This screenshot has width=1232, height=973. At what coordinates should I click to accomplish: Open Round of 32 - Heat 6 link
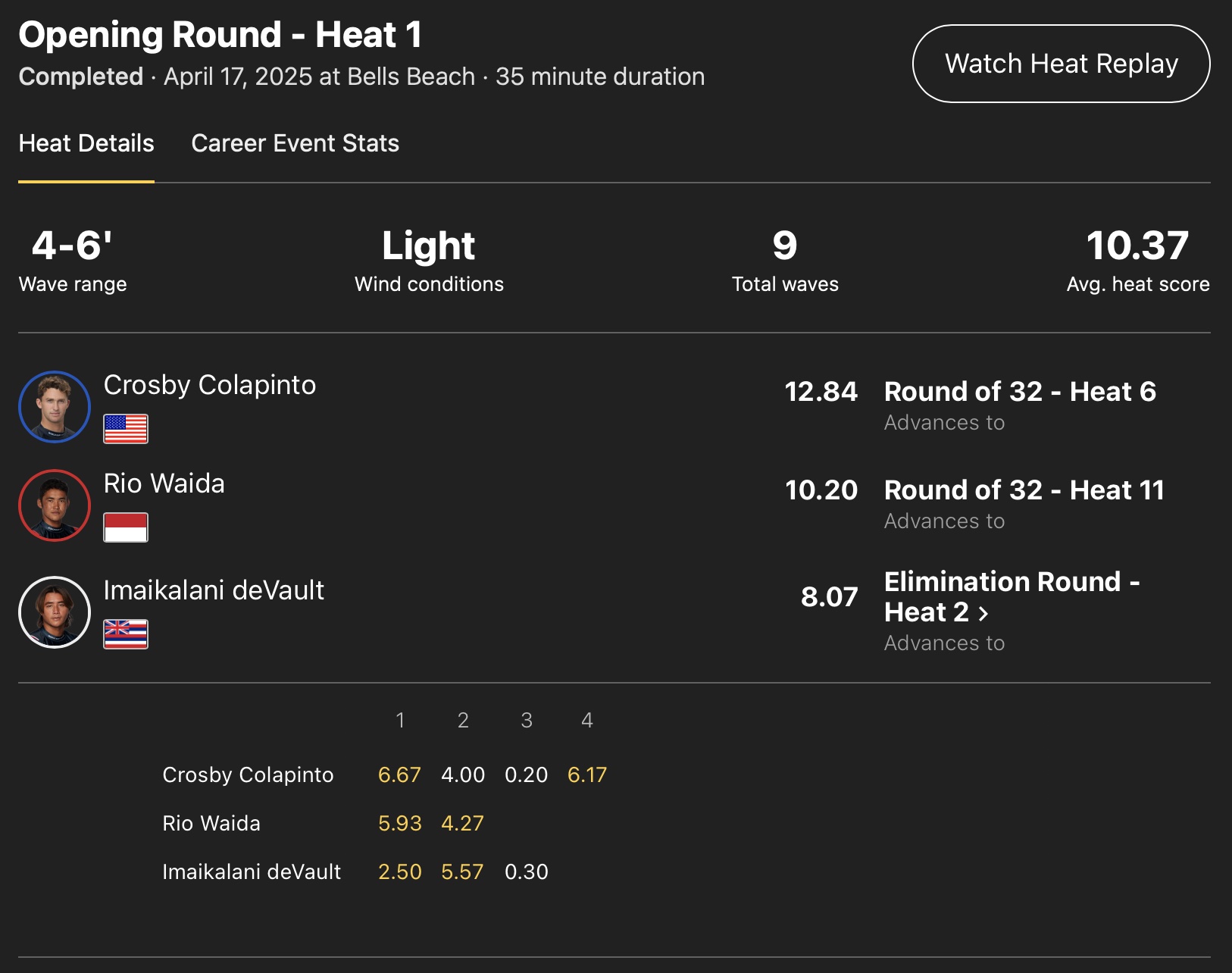tap(1020, 392)
